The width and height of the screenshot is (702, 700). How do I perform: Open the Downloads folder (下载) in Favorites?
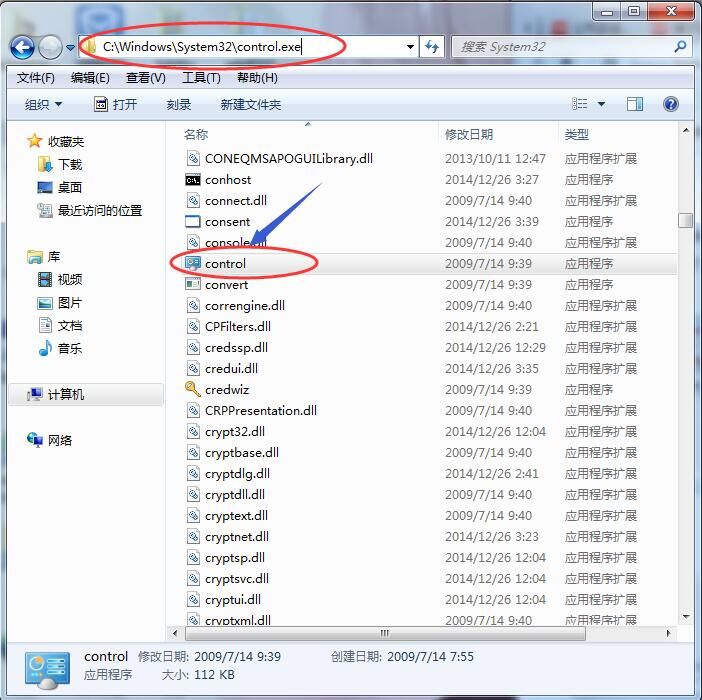pyautogui.click(x=70, y=164)
